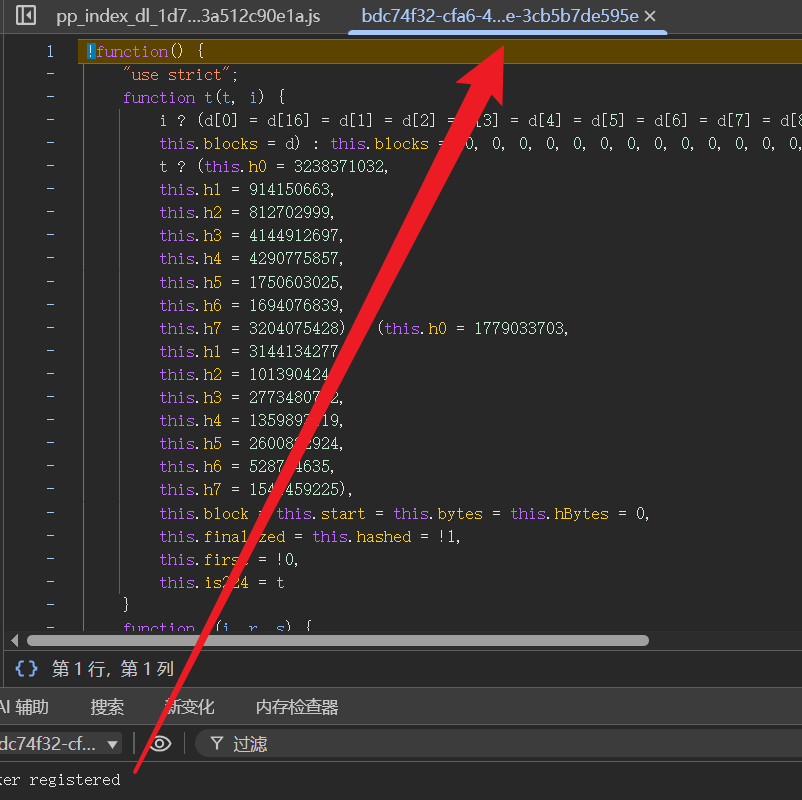Click the horizontal scrollbar left arrow
The height and width of the screenshot is (800, 802).
tap(14, 640)
